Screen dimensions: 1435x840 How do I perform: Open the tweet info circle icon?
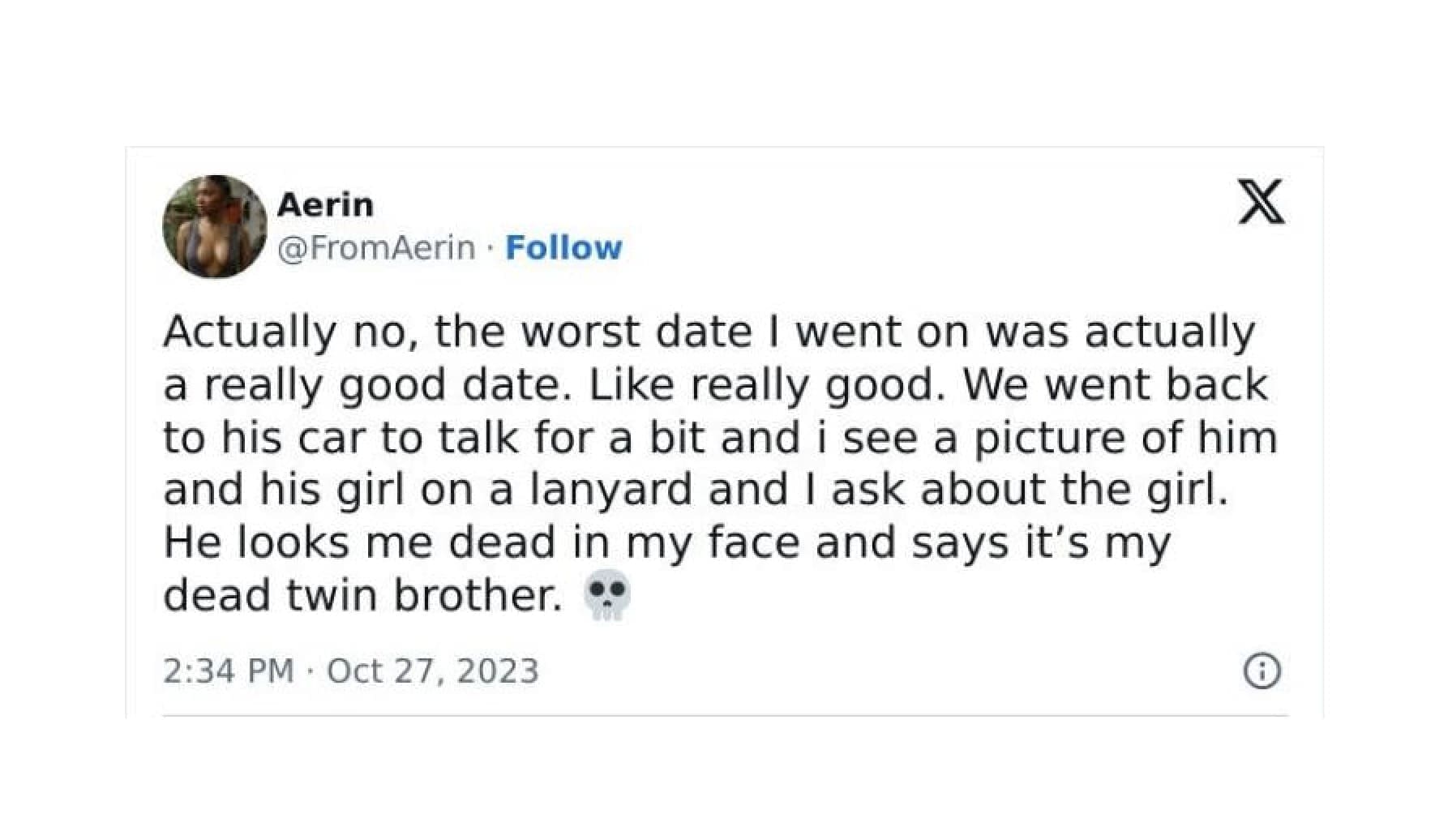click(1262, 671)
